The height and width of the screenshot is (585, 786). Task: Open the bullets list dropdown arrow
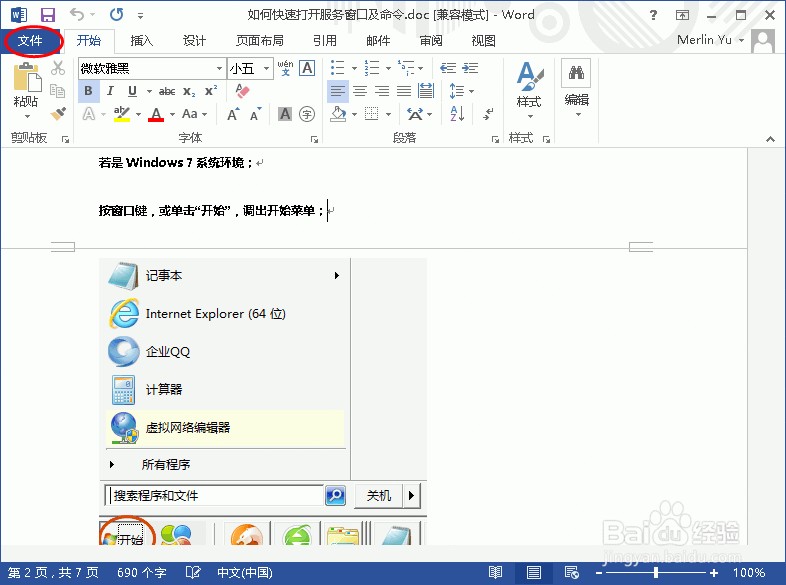click(x=354, y=68)
